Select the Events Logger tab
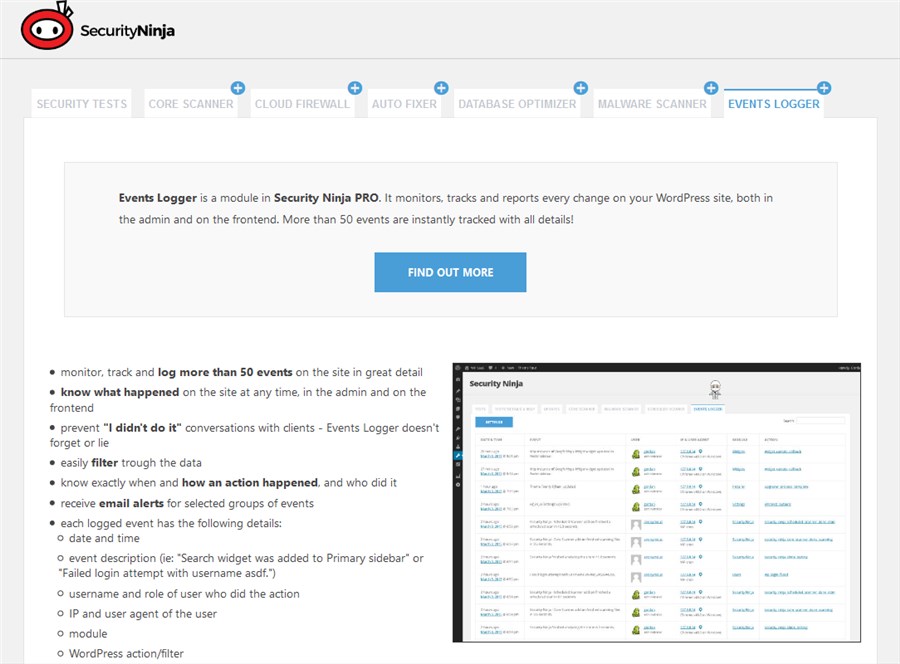The width and height of the screenshot is (900, 664). tap(774, 104)
